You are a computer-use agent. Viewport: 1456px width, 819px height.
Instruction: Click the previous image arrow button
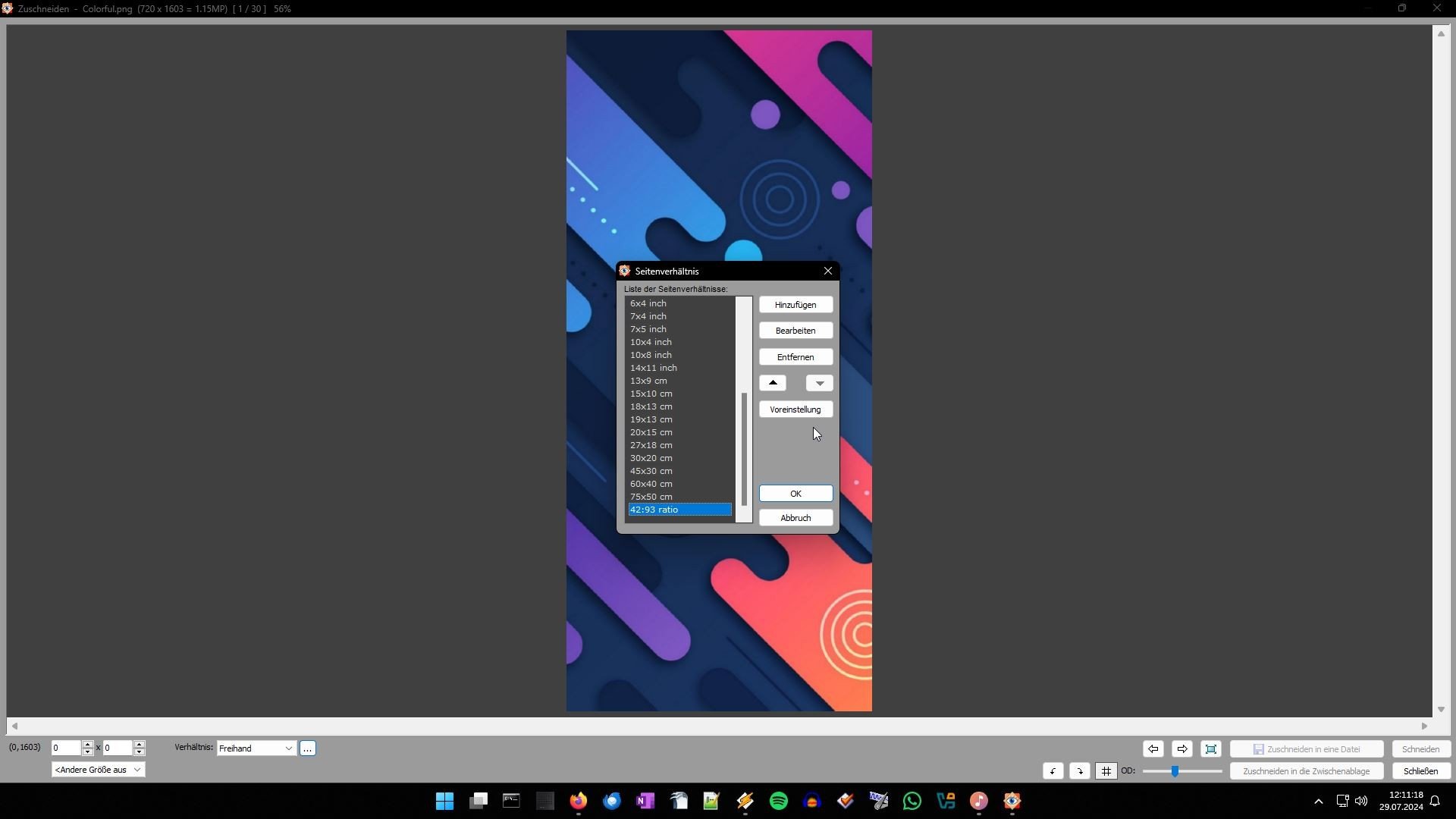[1153, 749]
